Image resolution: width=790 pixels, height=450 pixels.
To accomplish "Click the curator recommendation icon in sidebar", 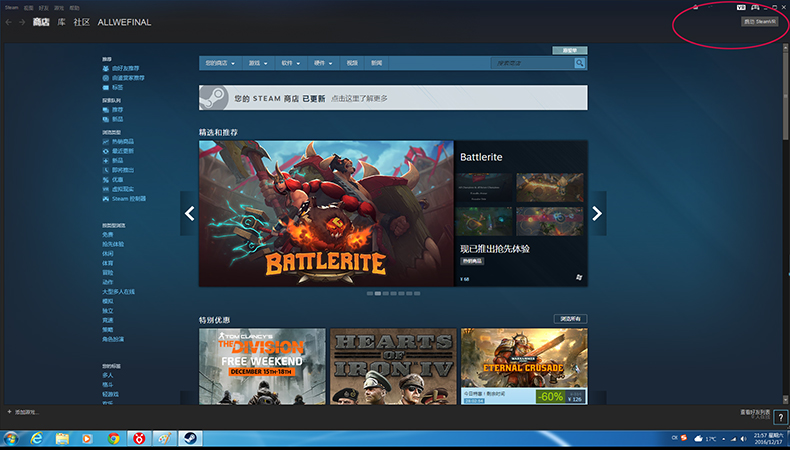I will point(106,78).
